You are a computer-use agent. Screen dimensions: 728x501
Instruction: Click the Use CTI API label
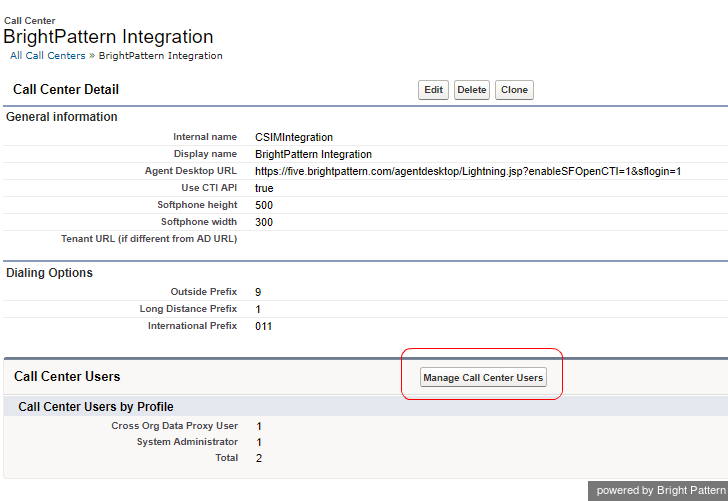[x=209, y=188]
